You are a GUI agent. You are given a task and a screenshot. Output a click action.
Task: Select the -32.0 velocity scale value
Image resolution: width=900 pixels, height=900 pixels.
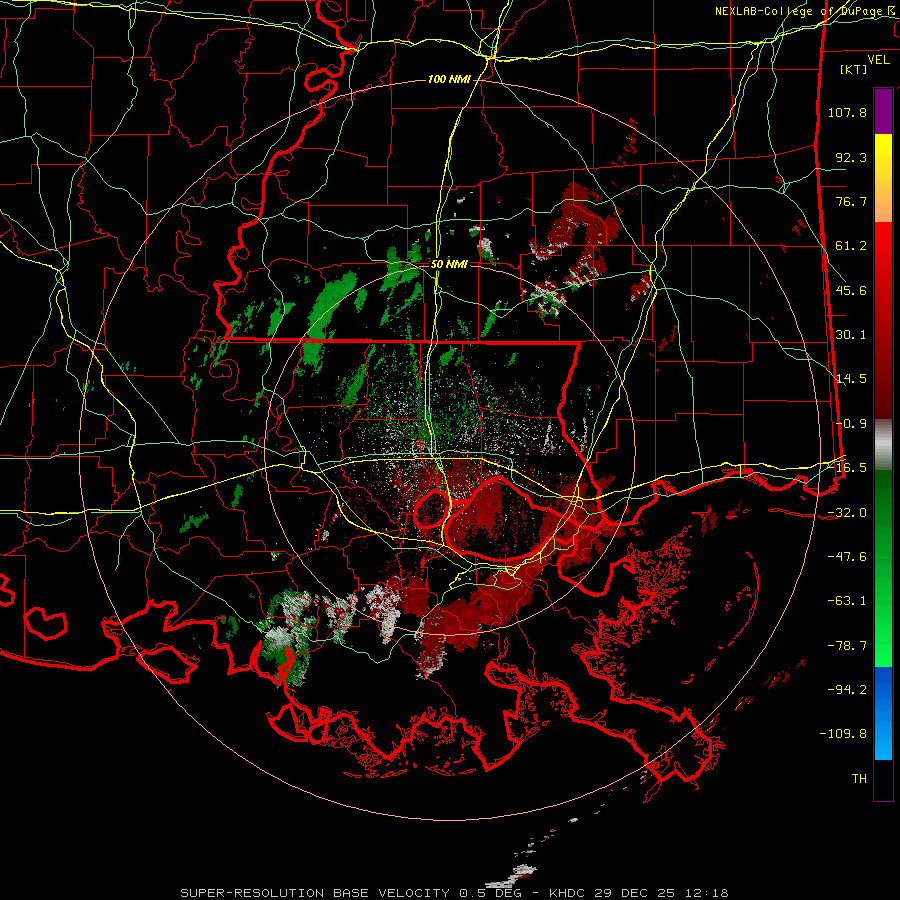click(x=847, y=513)
